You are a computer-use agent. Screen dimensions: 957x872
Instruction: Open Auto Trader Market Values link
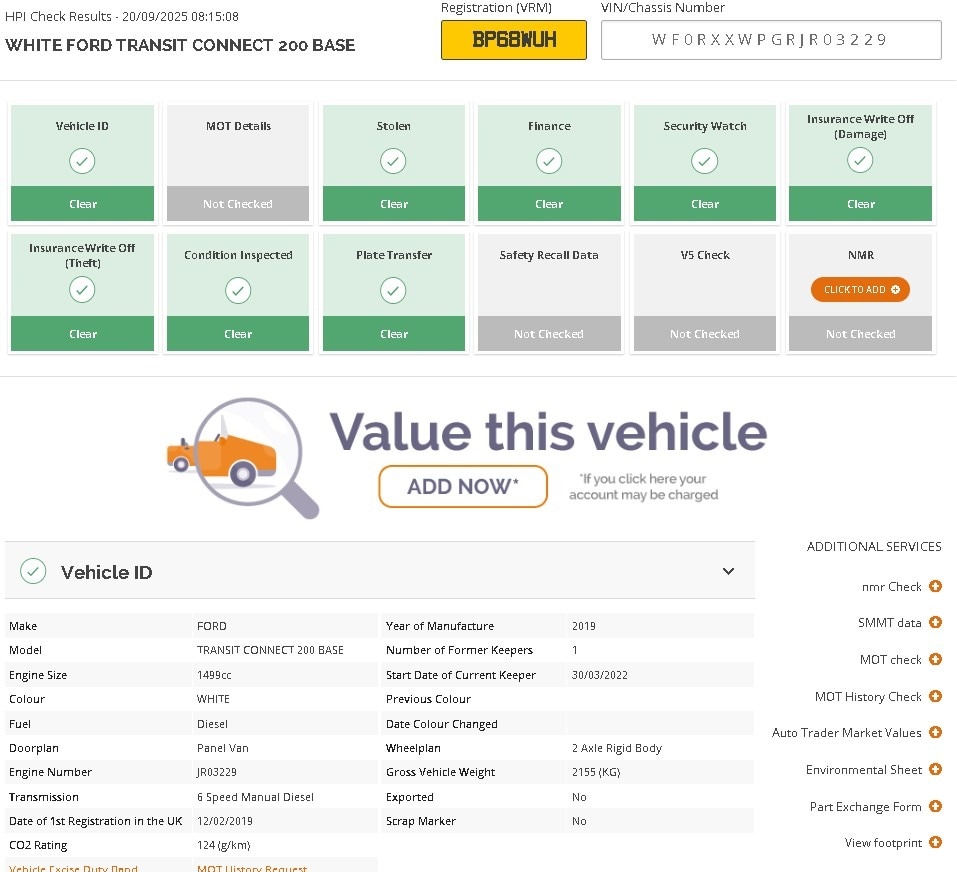pyautogui.click(x=847, y=732)
